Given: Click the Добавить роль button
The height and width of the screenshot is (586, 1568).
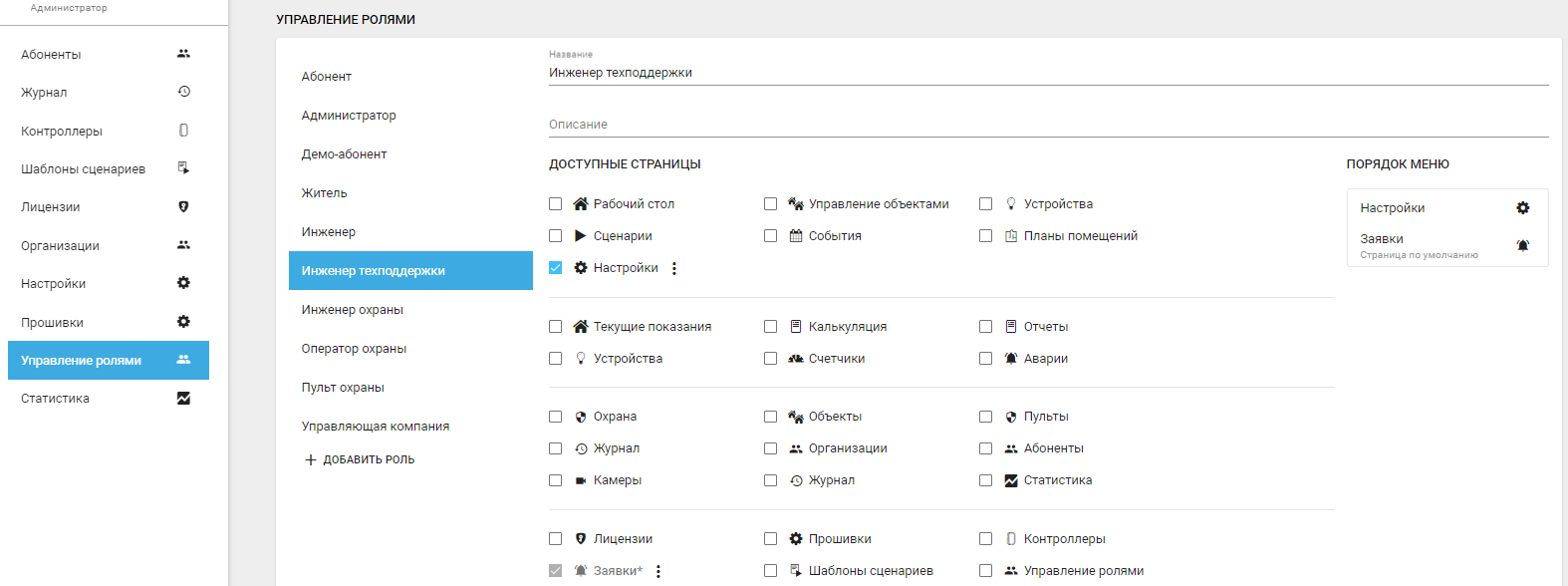Looking at the screenshot, I should (x=359, y=459).
